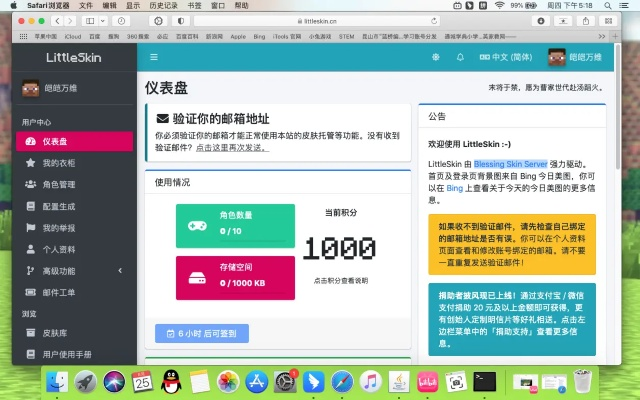Click the Safari history clock icon
Screen dimensions: 640x400
tap(121, 21)
